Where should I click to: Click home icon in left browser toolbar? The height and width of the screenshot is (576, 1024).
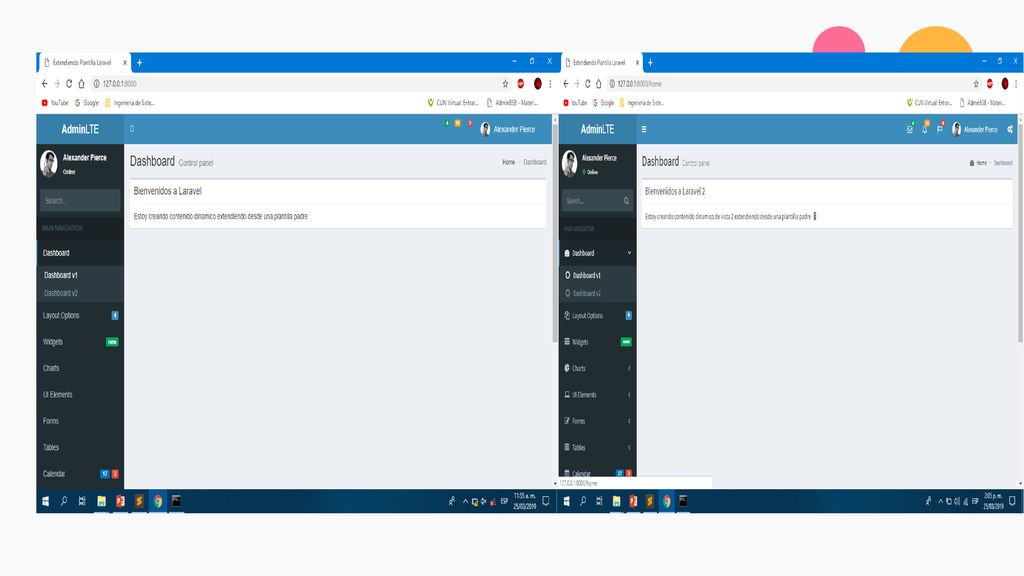82,84
